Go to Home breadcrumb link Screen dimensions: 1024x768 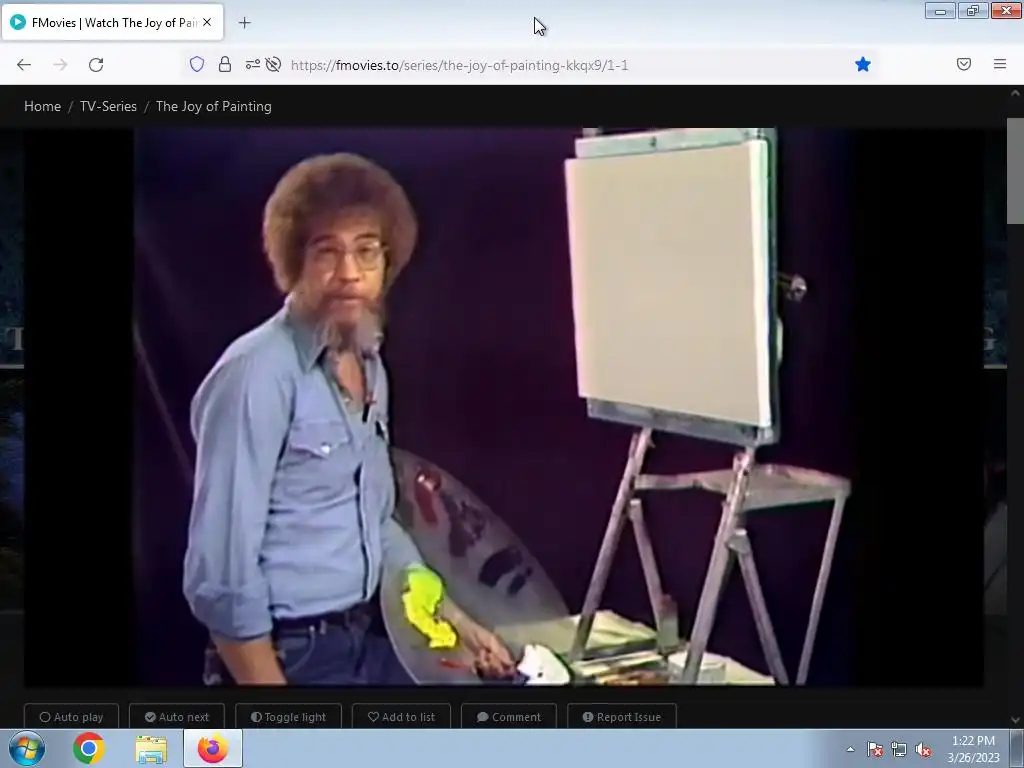[42, 106]
